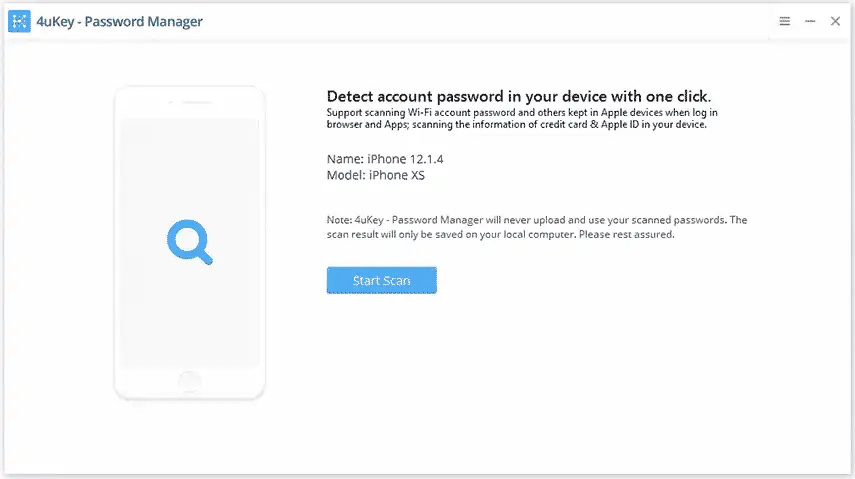Click the 4uKey app logo icon
Viewport: 855px width, 479px height.
point(20,21)
